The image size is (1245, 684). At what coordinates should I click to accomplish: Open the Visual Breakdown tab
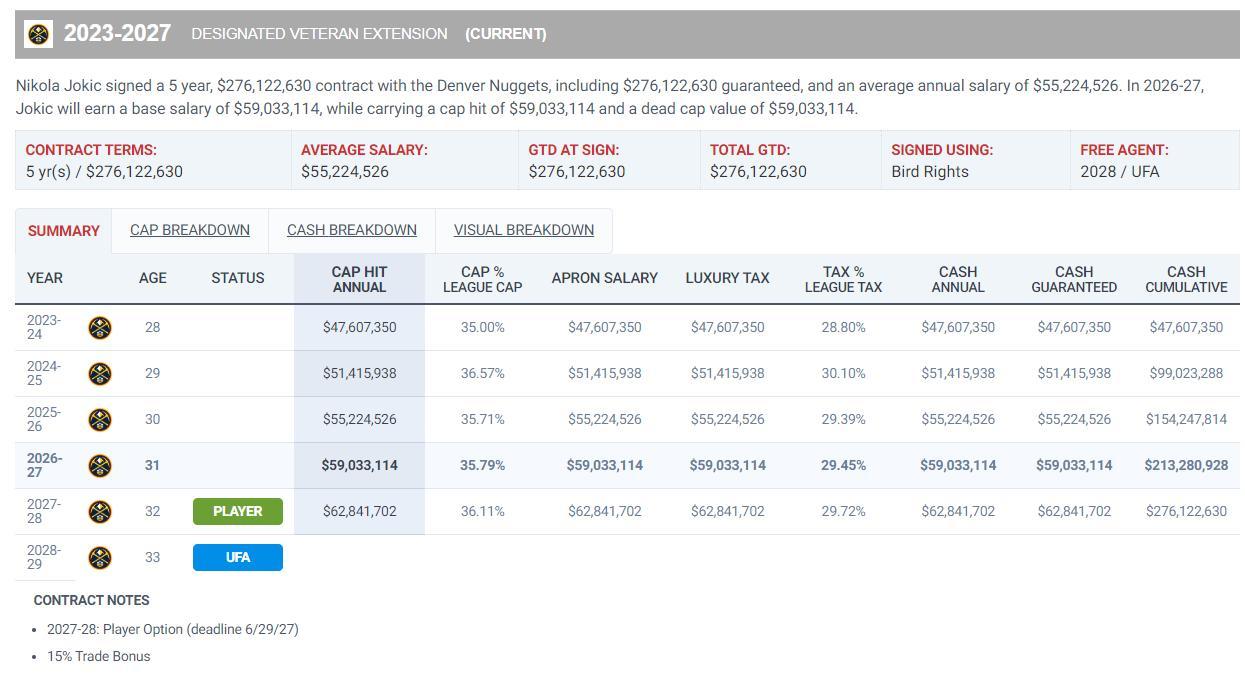click(x=524, y=230)
